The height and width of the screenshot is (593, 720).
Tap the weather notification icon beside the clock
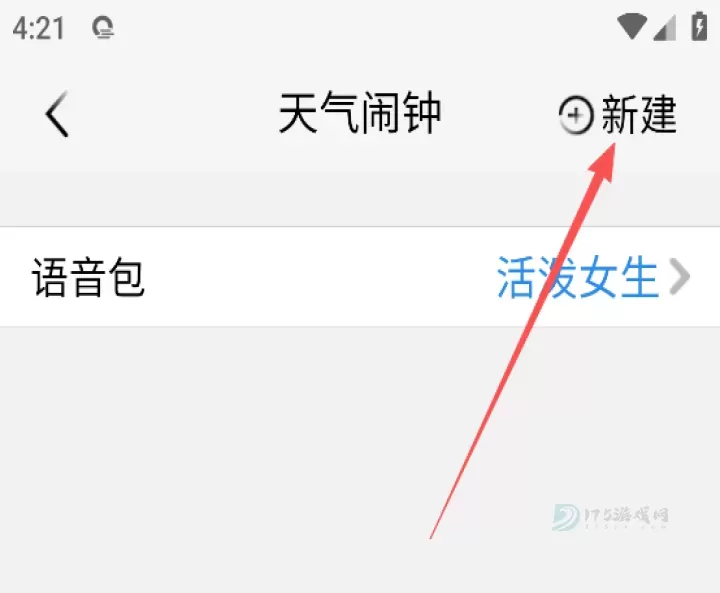point(103,28)
